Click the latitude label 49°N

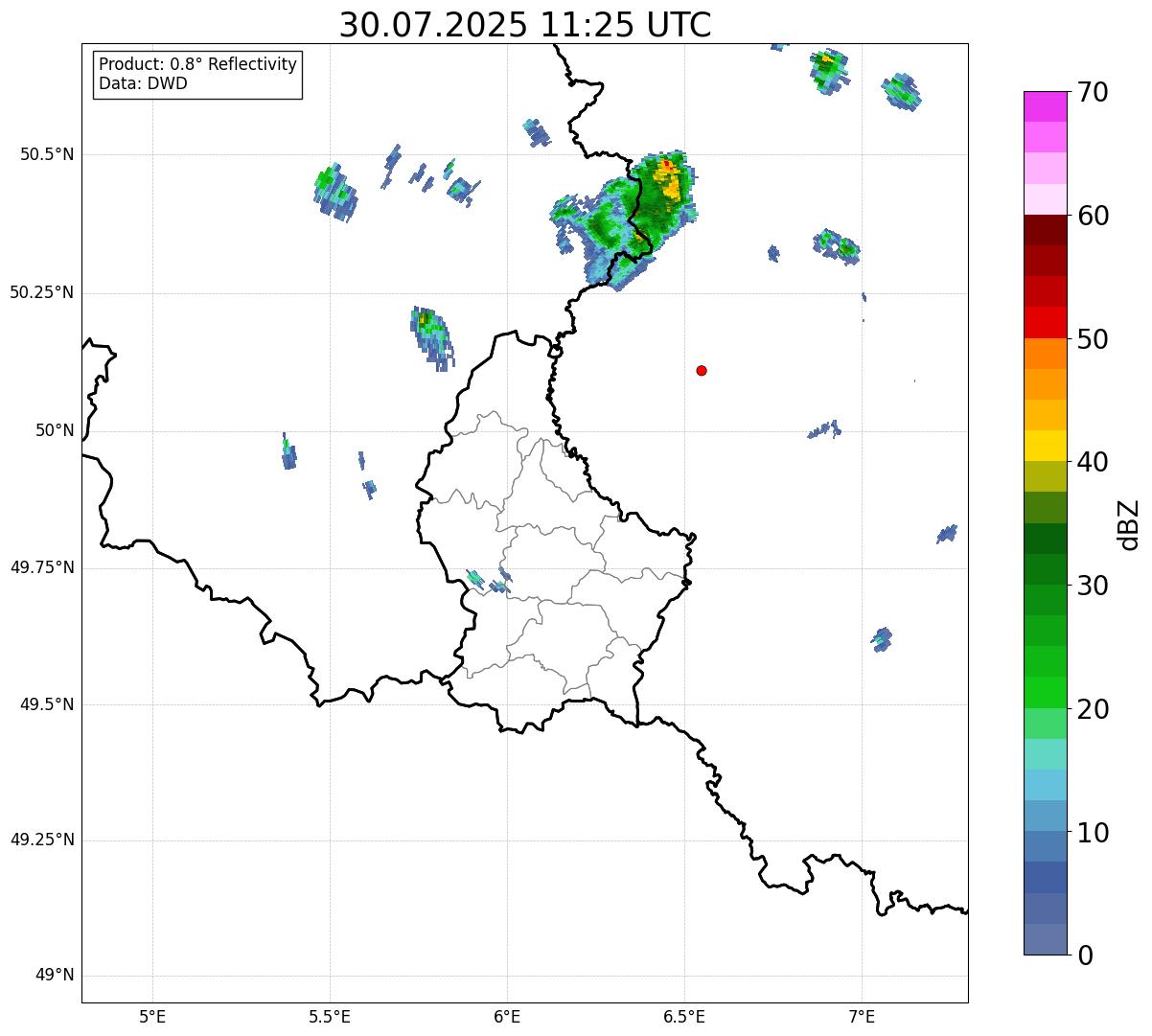click(x=55, y=976)
